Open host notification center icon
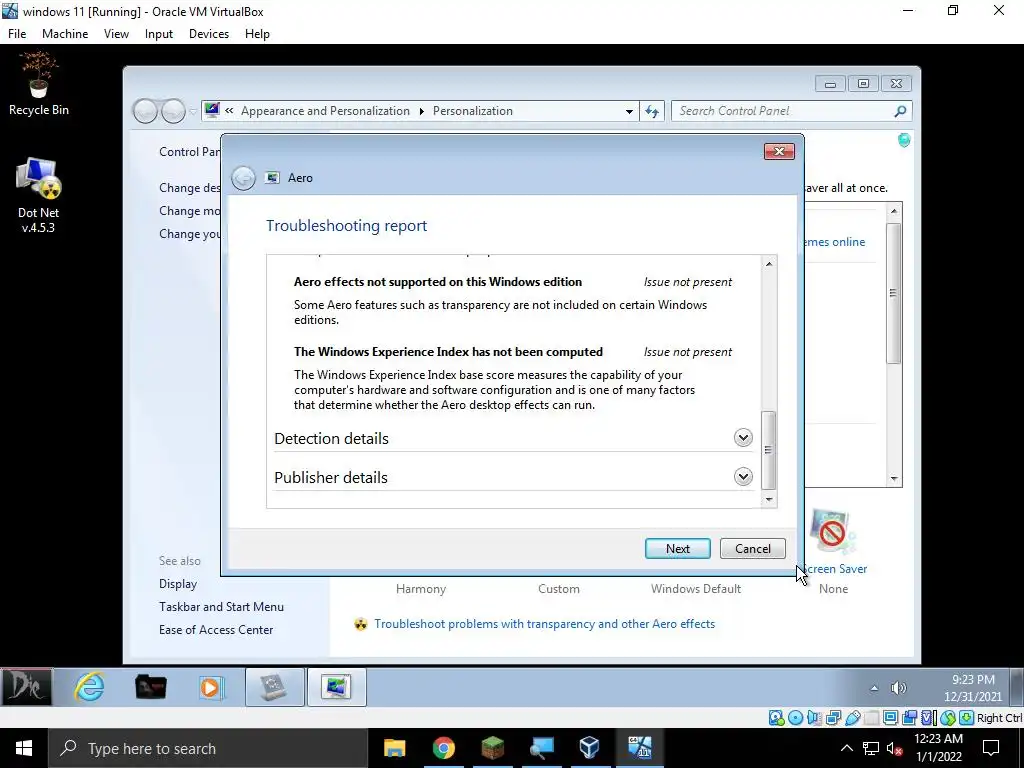Image resolution: width=1024 pixels, height=768 pixels. [991, 748]
